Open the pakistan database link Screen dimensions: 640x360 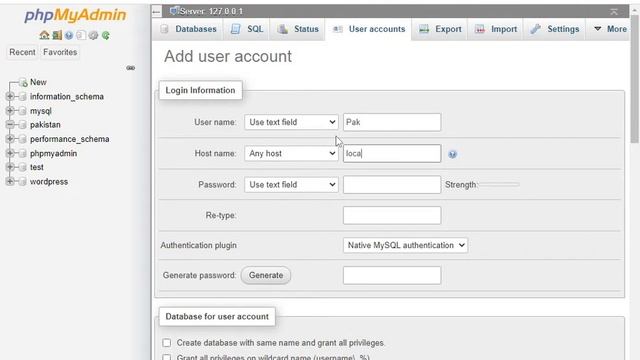pos(45,125)
